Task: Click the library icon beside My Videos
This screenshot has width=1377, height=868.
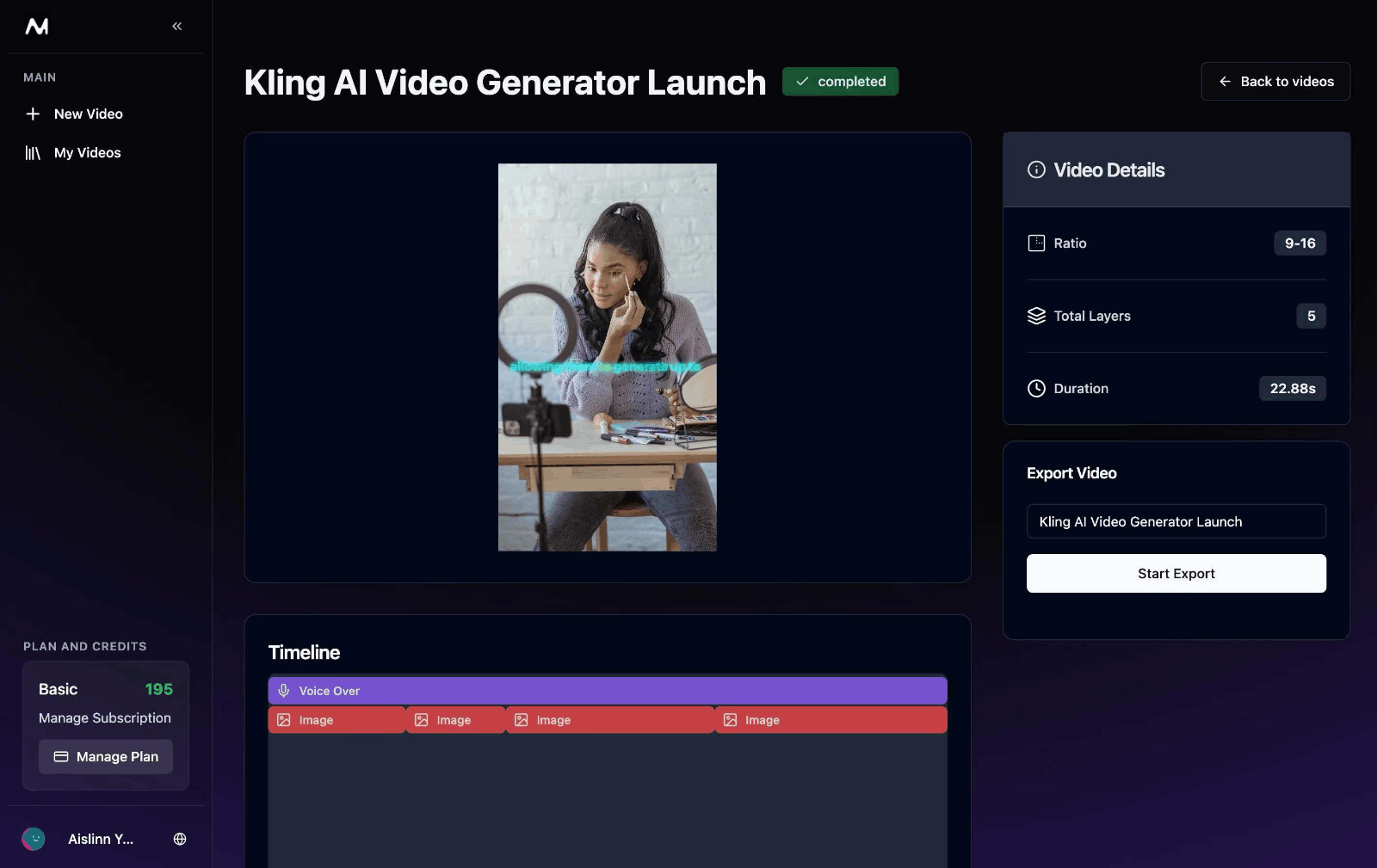Action: [33, 153]
